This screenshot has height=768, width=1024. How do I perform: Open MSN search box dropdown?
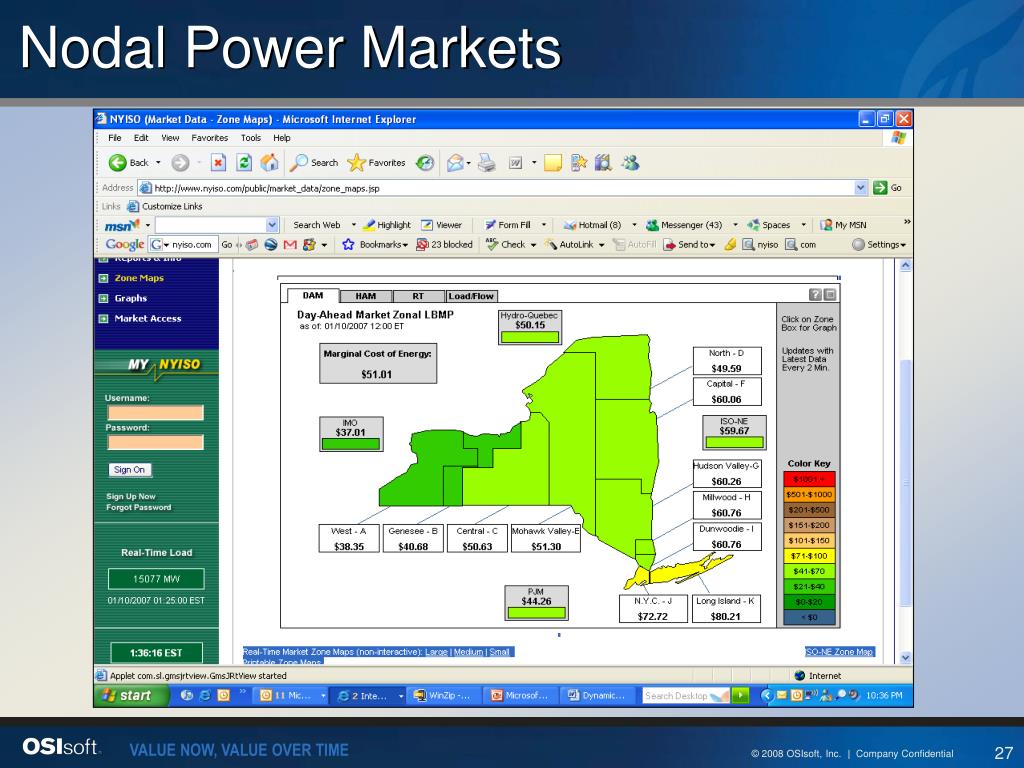click(272, 225)
